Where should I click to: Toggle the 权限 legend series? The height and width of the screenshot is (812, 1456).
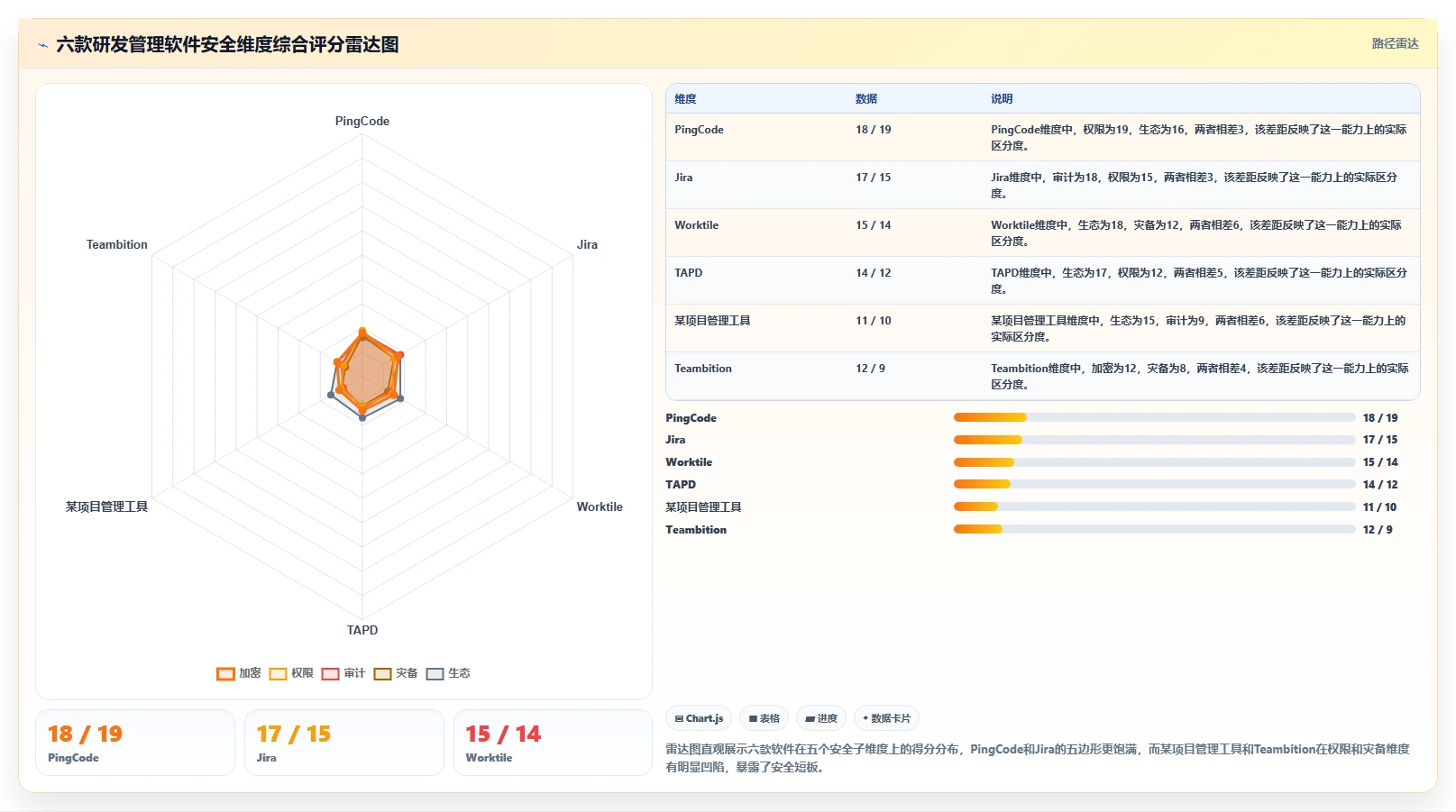[291, 673]
